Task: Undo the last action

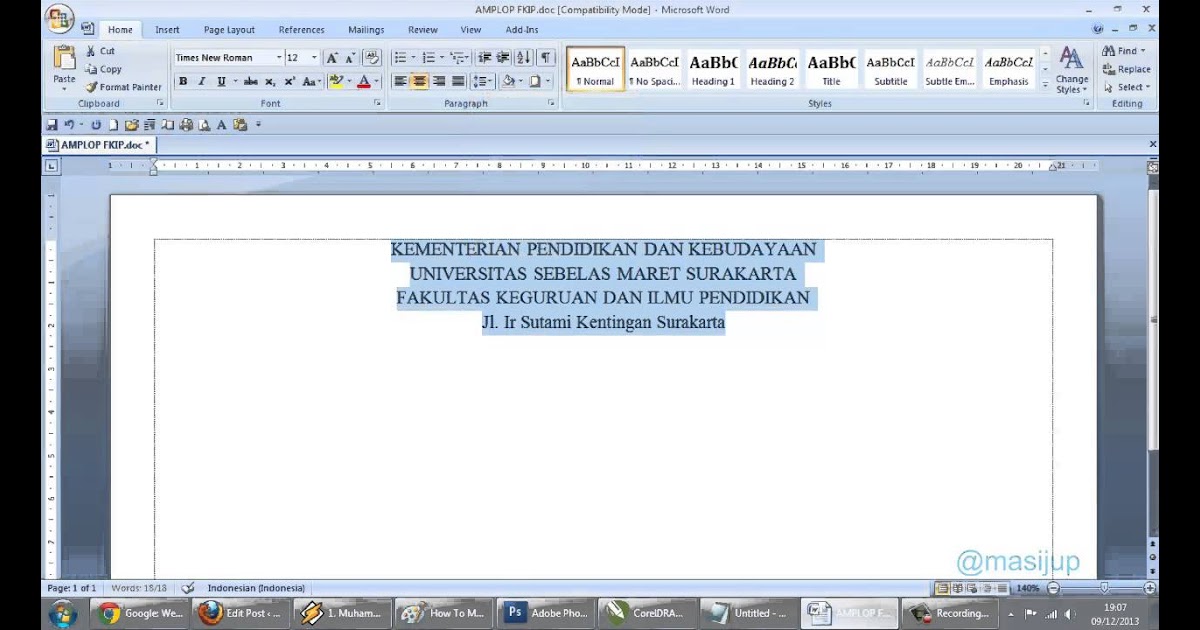Action: pos(69,125)
